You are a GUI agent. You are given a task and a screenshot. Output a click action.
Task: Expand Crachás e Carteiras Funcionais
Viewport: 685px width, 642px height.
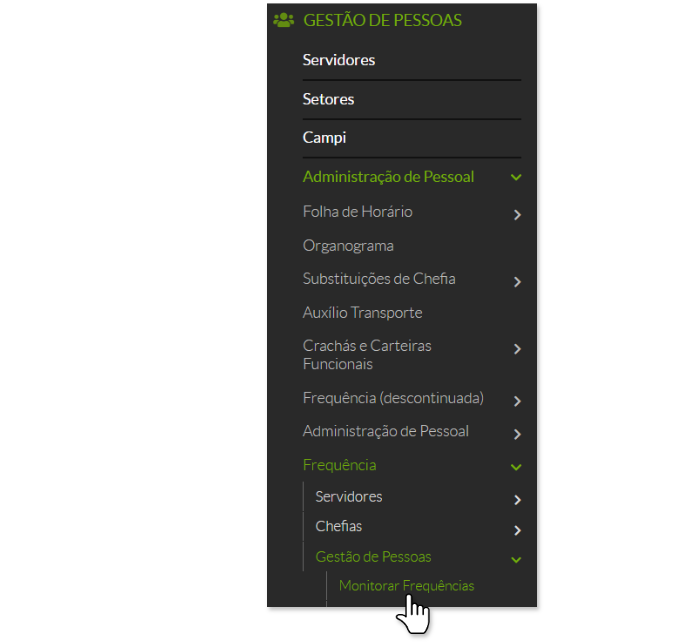367,355
